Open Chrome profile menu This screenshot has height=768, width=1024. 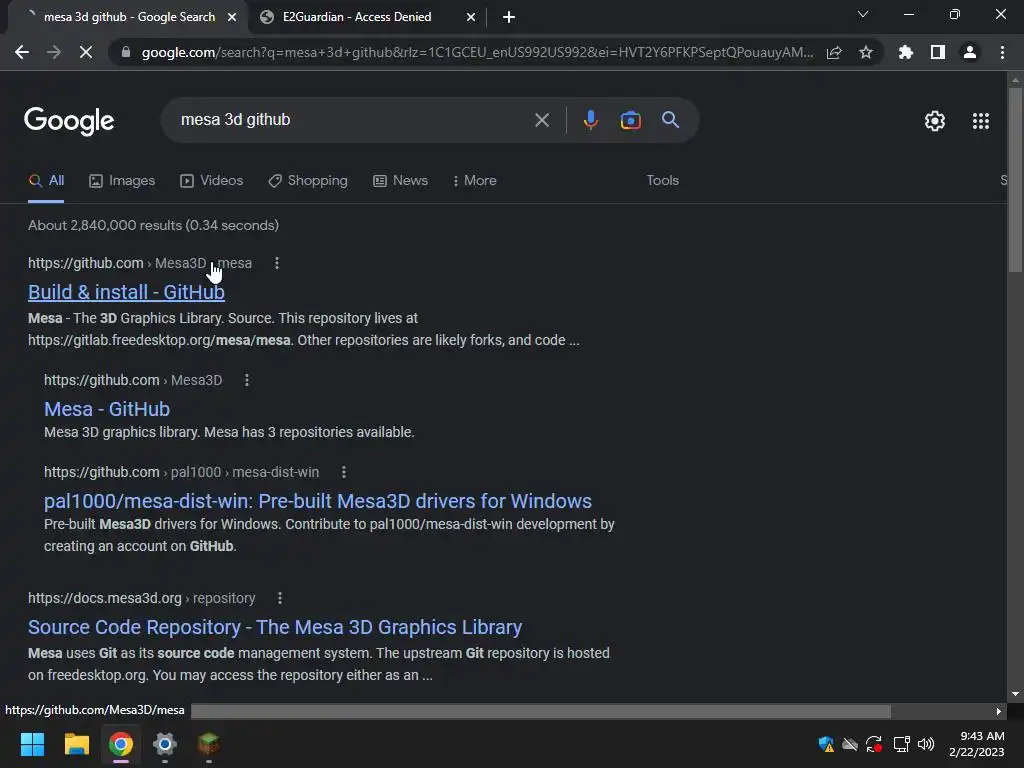point(970,52)
